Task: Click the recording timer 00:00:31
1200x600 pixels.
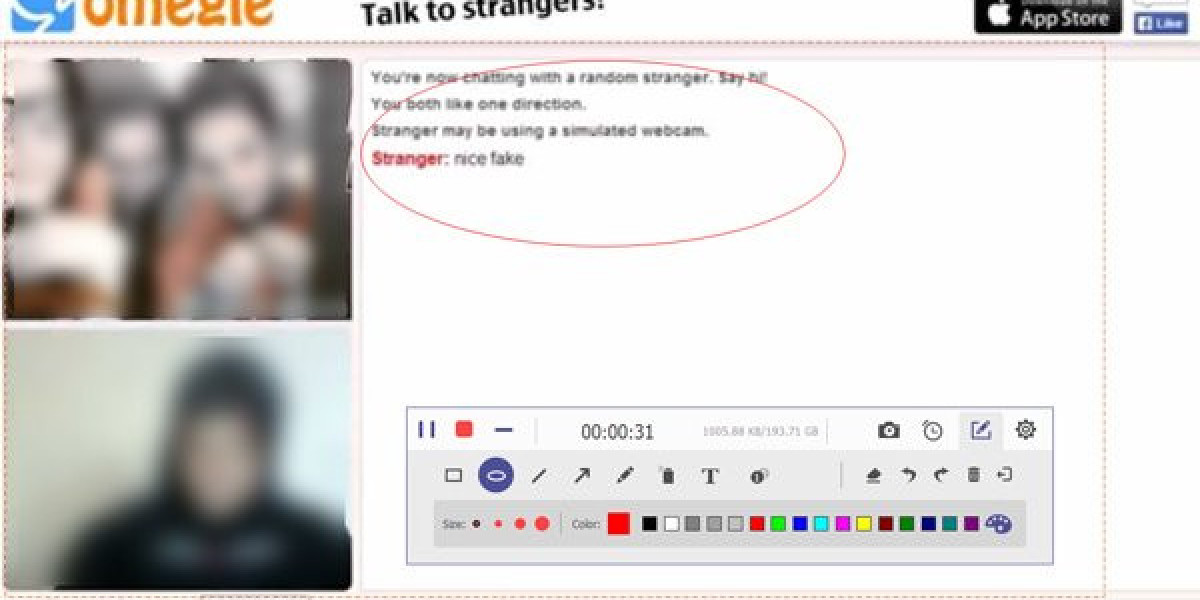Action: coord(617,432)
